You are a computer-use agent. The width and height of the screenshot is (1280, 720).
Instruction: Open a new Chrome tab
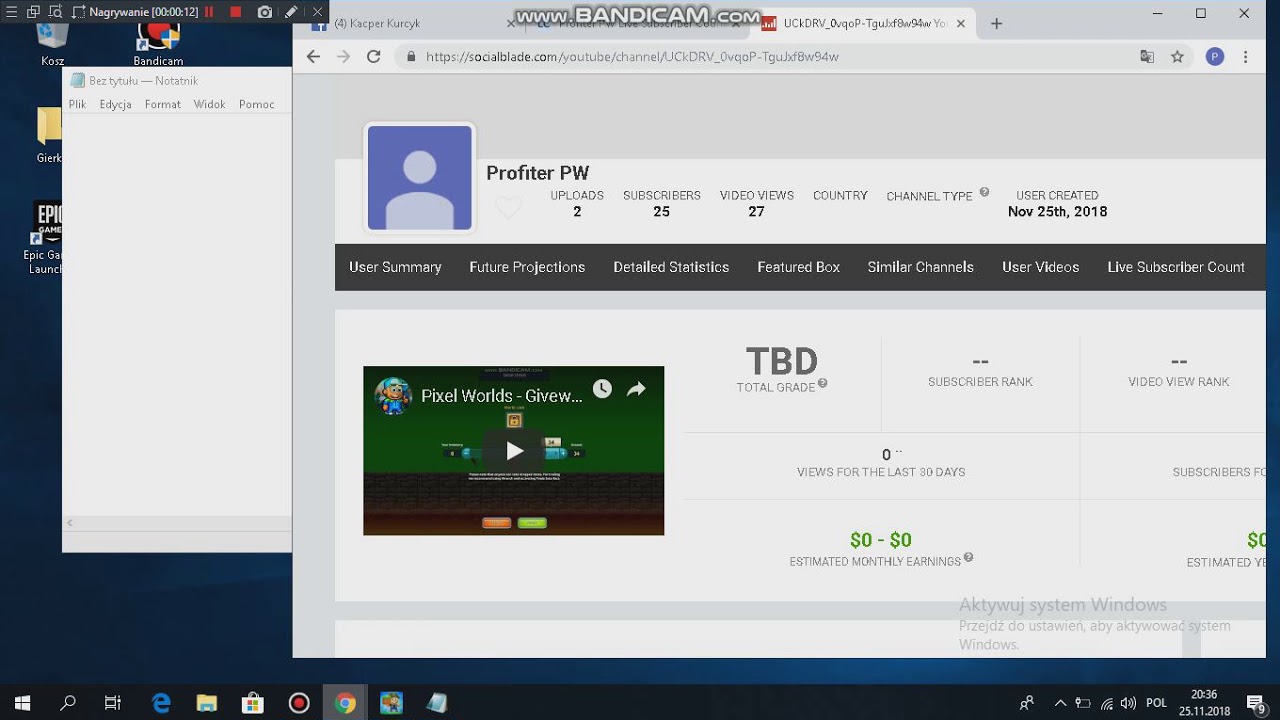pos(996,23)
